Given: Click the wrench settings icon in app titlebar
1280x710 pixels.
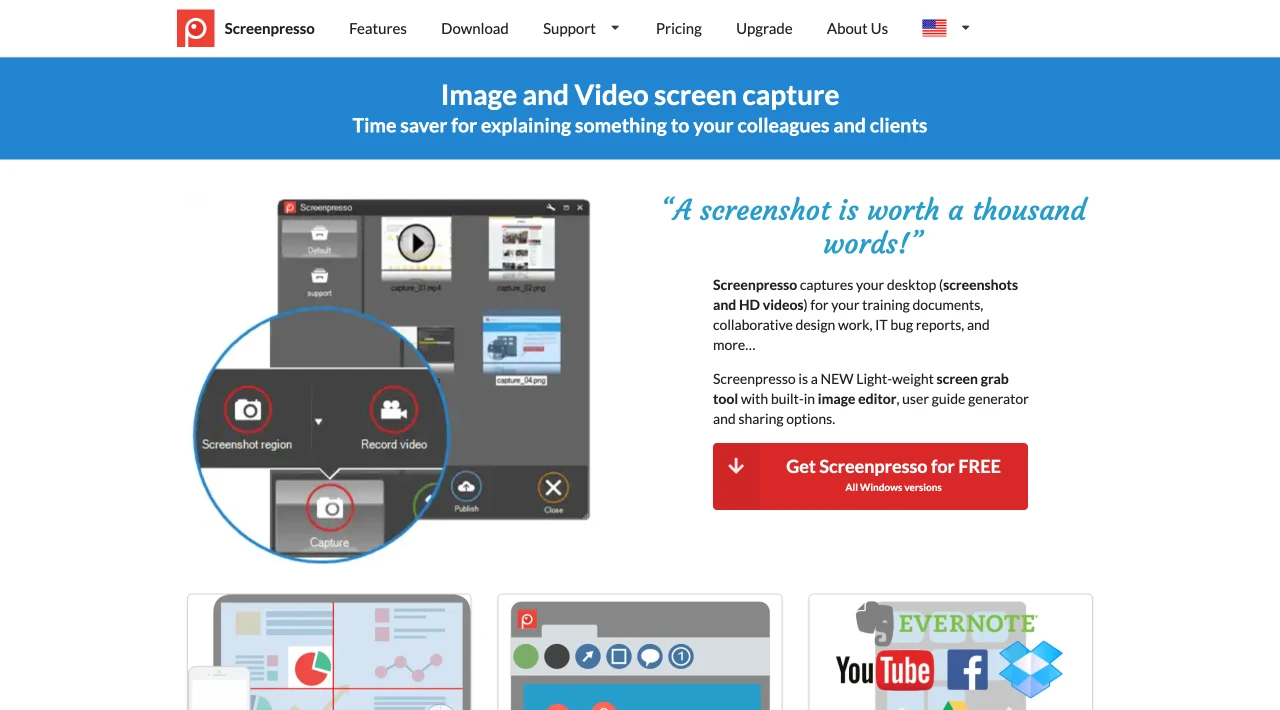Looking at the screenshot, I should pos(550,207).
